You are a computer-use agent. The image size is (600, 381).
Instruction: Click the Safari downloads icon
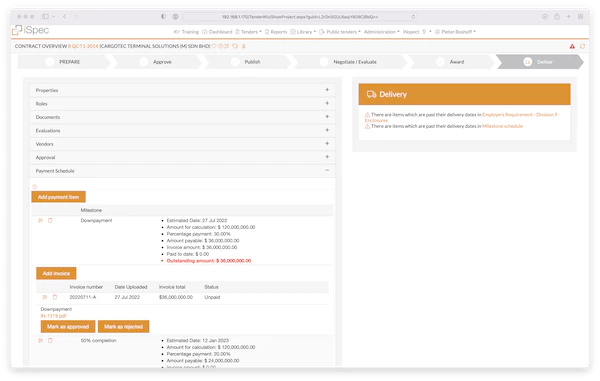click(x=545, y=16)
